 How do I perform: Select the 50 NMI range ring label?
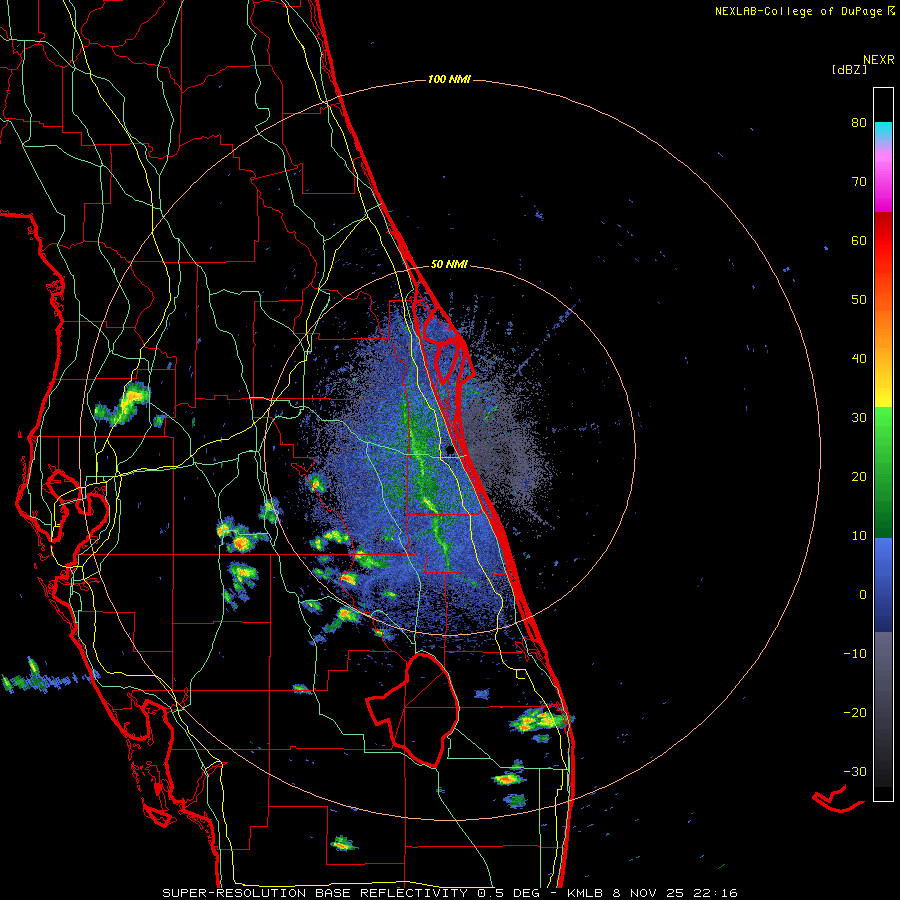449,265
